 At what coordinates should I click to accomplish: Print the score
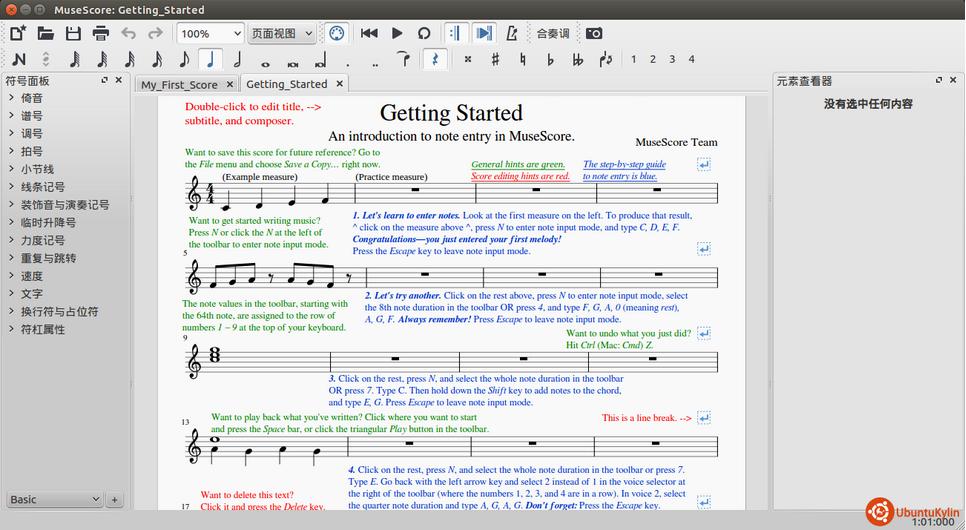100,33
